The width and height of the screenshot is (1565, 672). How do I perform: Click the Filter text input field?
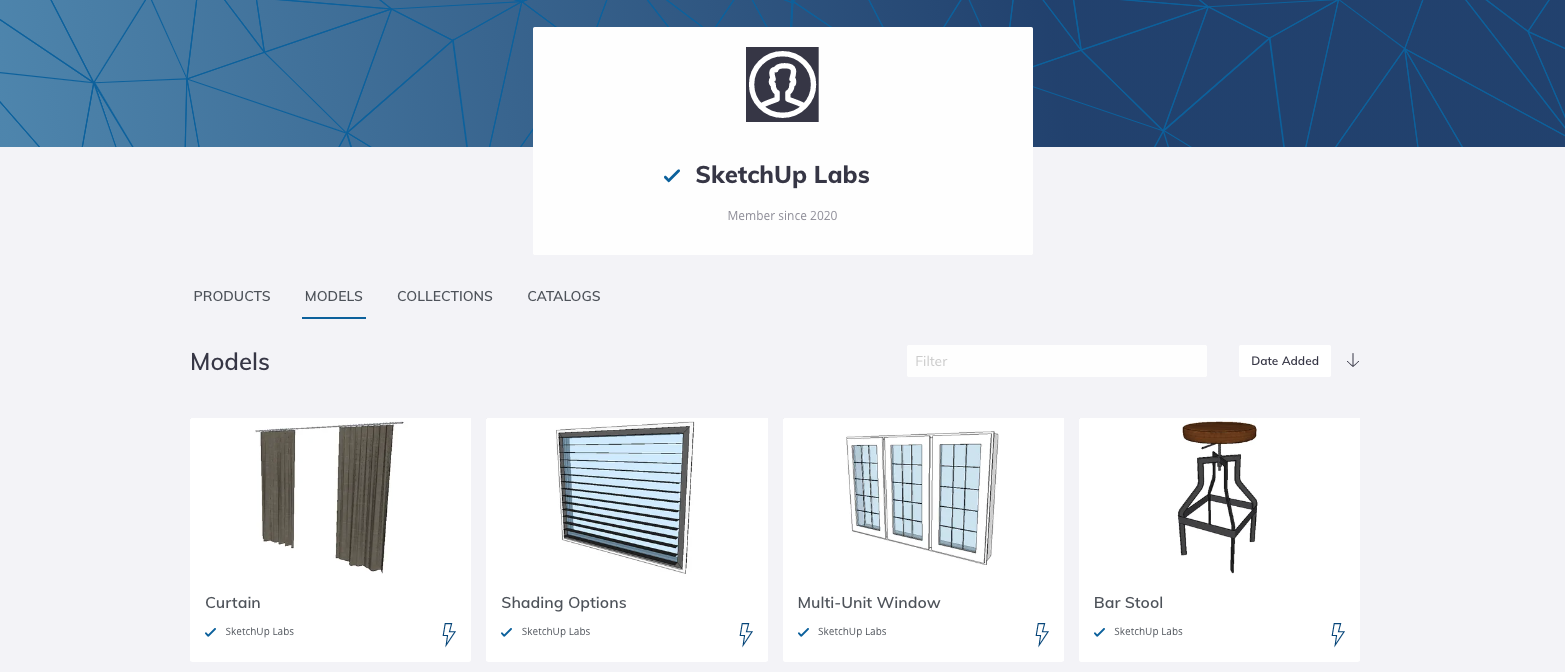pos(1056,361)
